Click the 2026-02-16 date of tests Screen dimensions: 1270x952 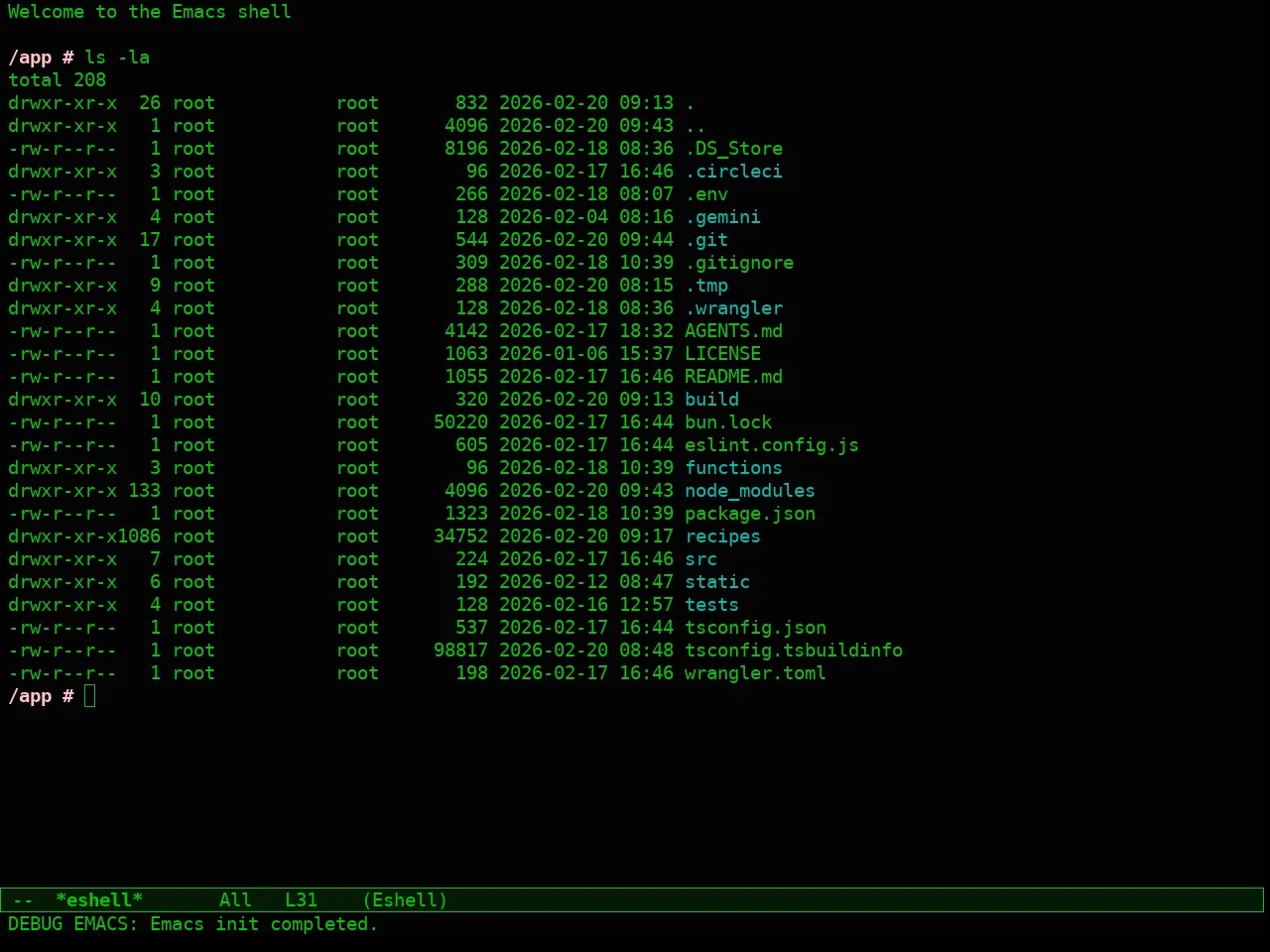click(x=554, y=605)
